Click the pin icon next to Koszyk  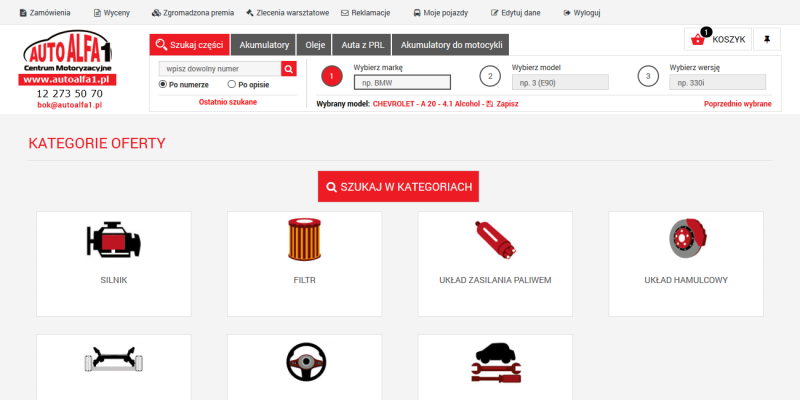(x=766, y=39)
